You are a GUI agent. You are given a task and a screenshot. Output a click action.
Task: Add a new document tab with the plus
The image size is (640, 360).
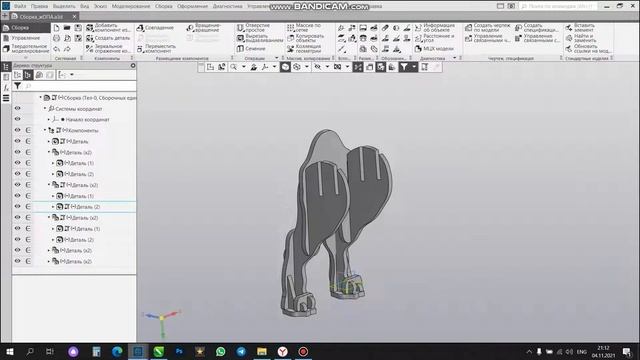pos(4,16)
